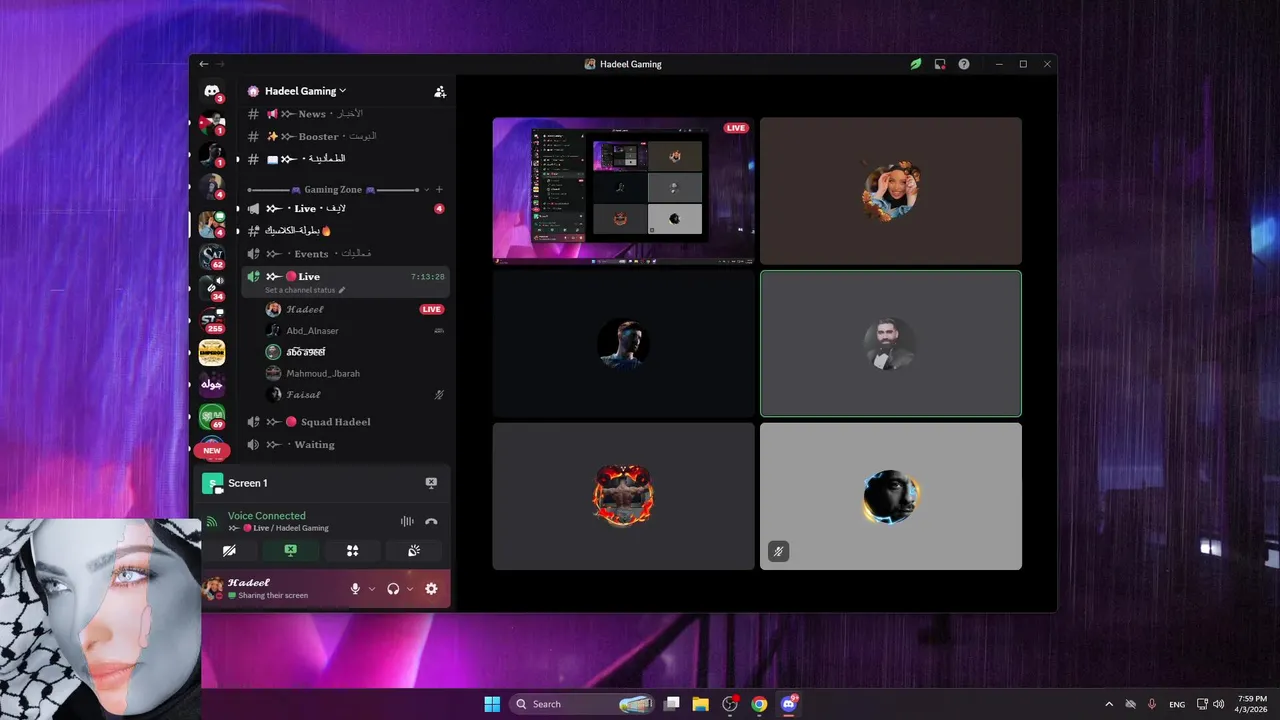Open Discord taskbar icon
The height and width of the screenshot is (720, 1280).
tap(789, 704)
